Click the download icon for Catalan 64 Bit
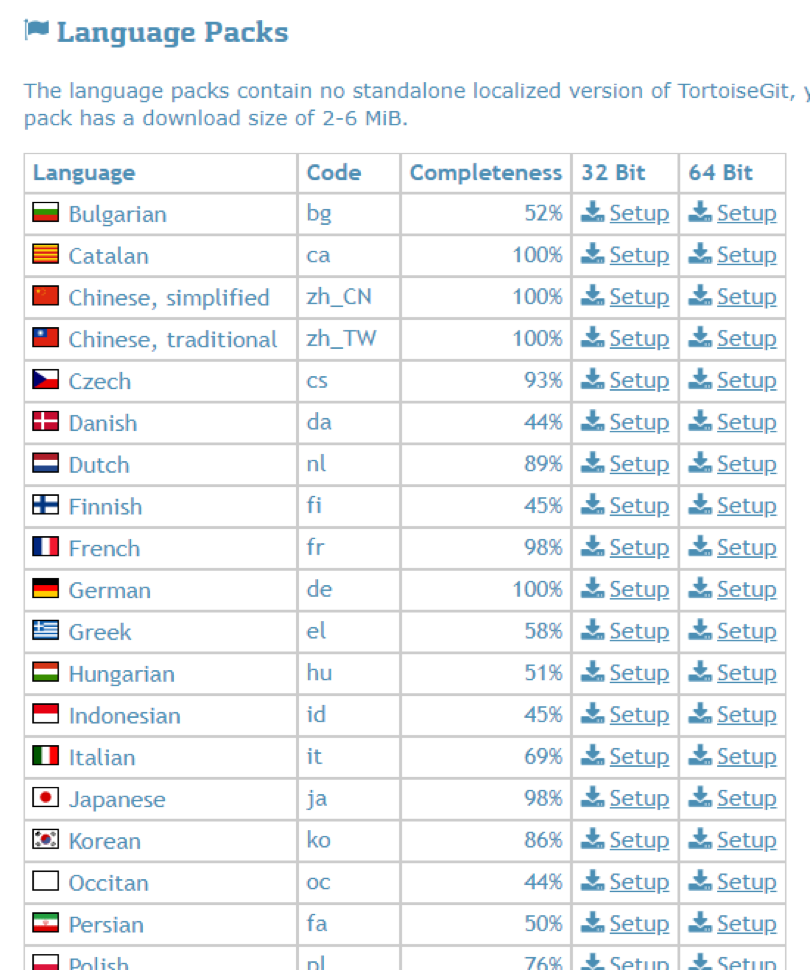The image size is (810, 970). click(x=700, y=254)
